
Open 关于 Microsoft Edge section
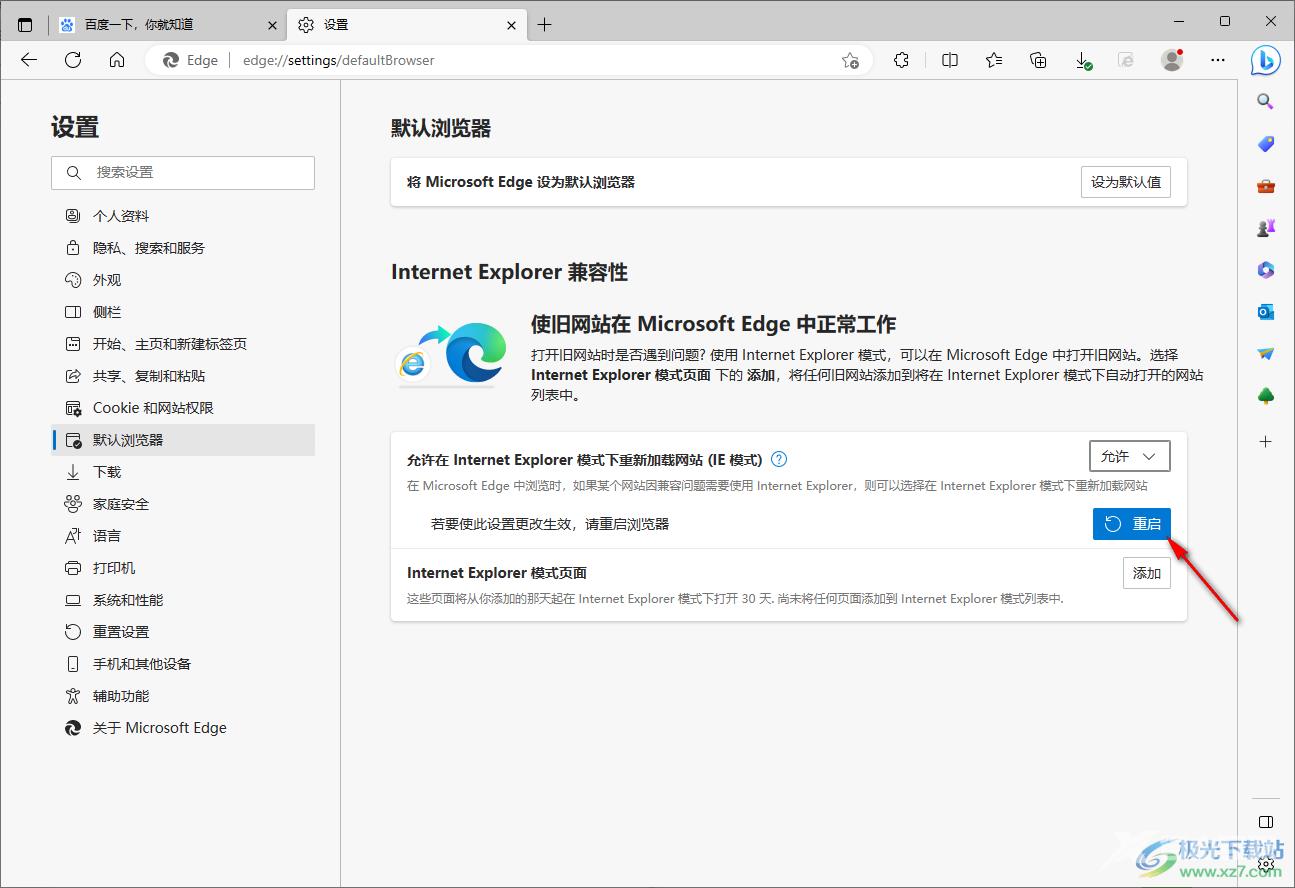pyautogui.click(x=184, y=728)
